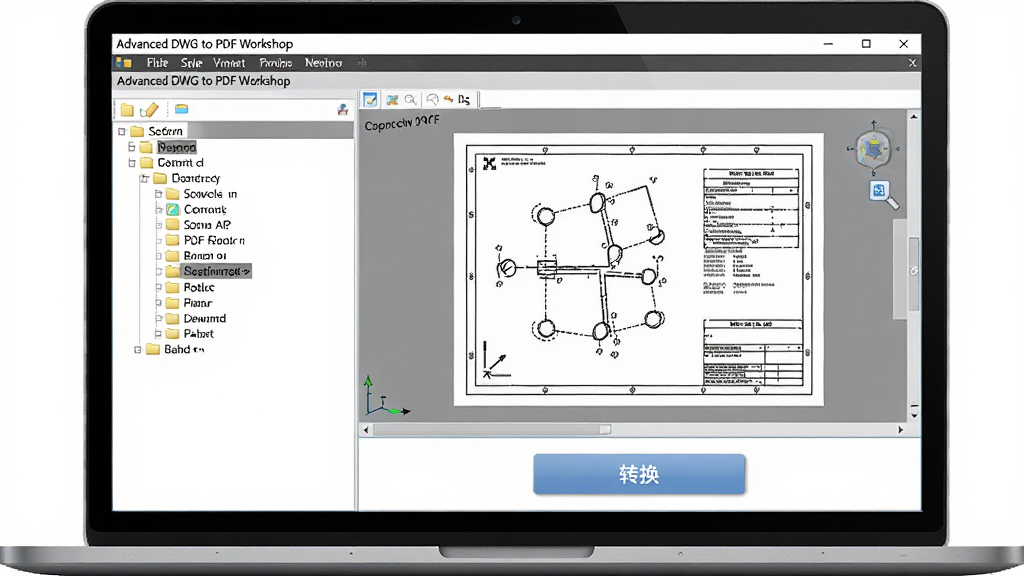Maximize the Advanced DWG to PDF Workshop window
The image size is (1024, 576).
(x=866, y=44)
